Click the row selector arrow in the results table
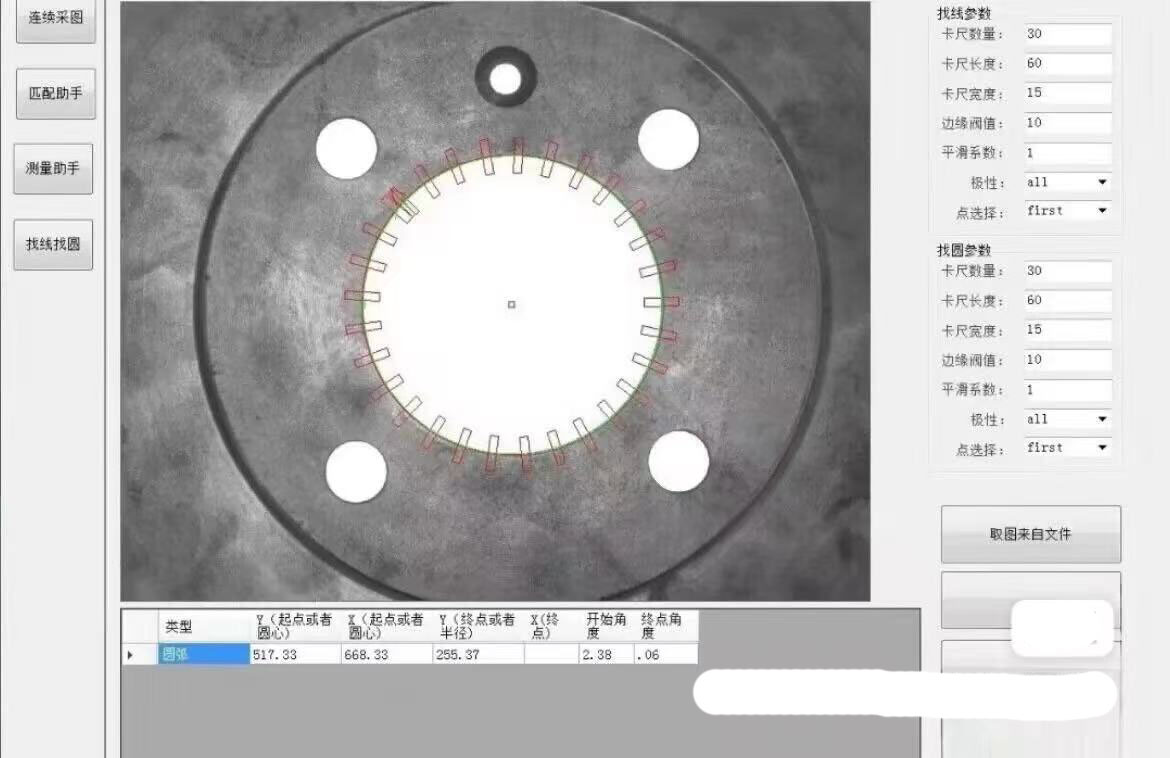Viewport: 1170px width, 758px height. pyautogui.click(x=130, y=655)
